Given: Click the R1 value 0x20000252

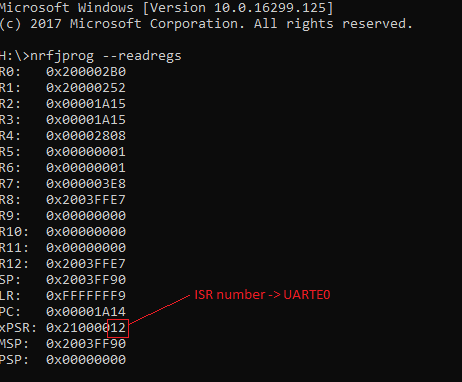Looking at the screenshot, I should [86, 88].
